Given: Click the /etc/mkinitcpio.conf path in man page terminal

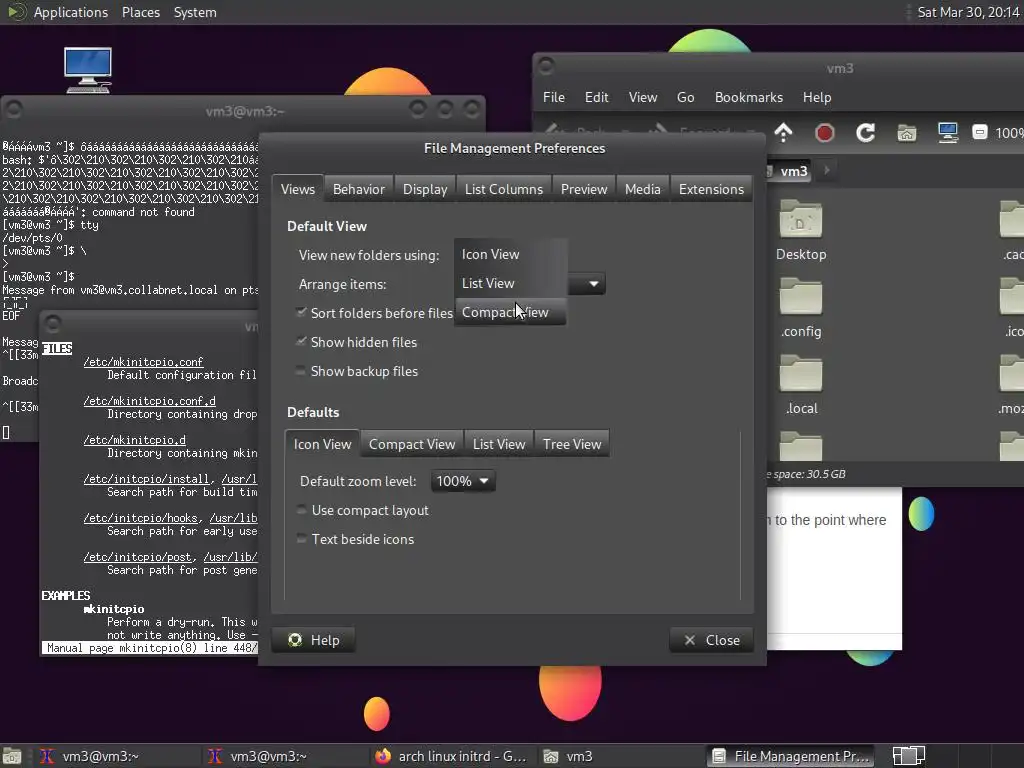Looking at the screenshot, I should (x=143, y=362).
